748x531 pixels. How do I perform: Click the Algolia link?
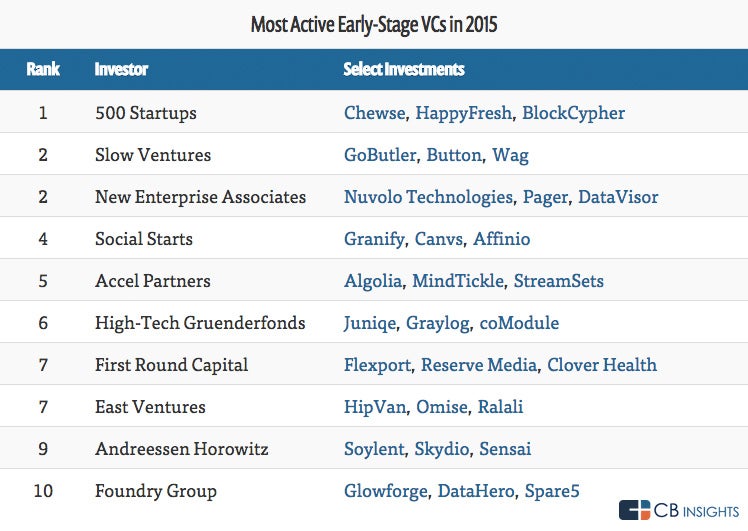point(373,281)
